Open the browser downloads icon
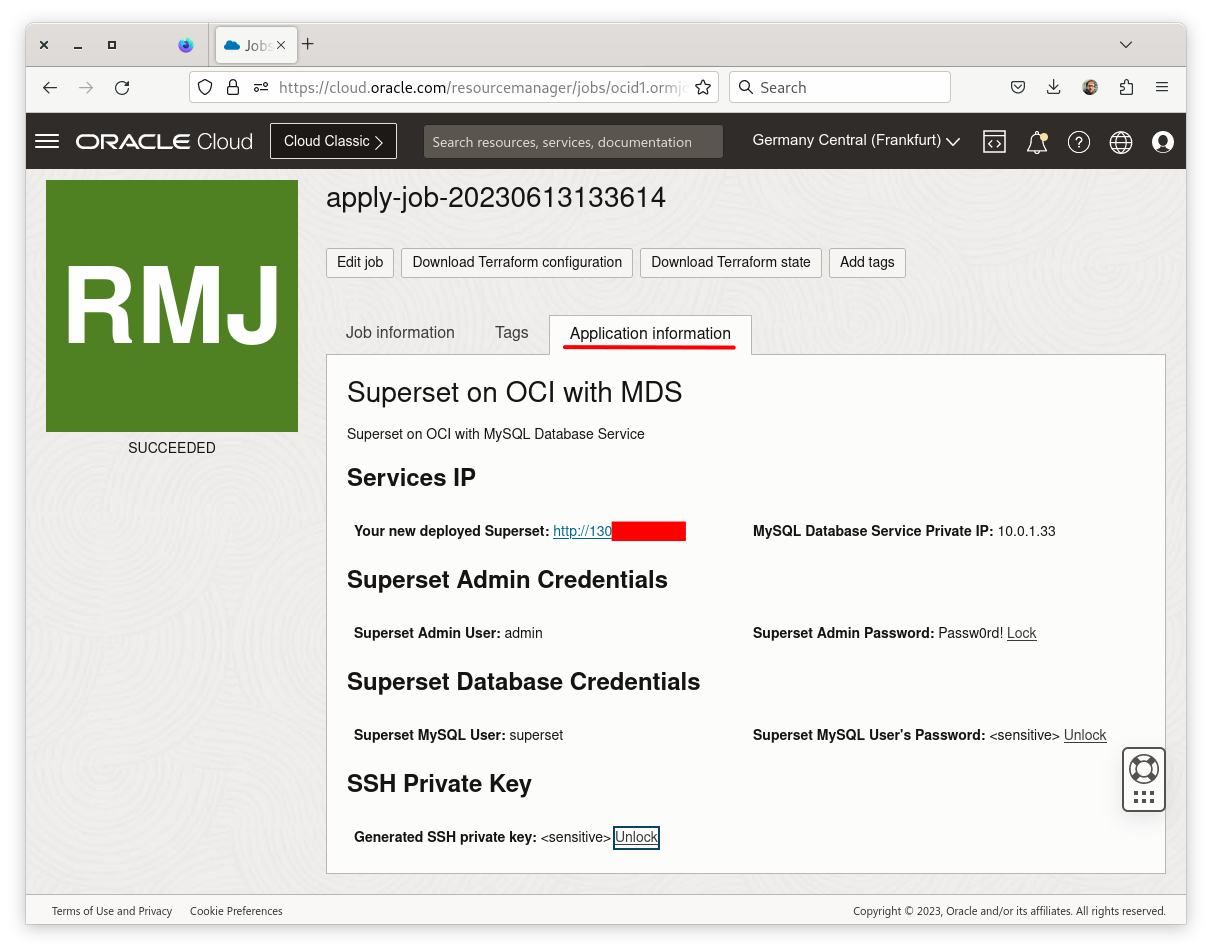1212x952 pixels. coord(1054,87)
